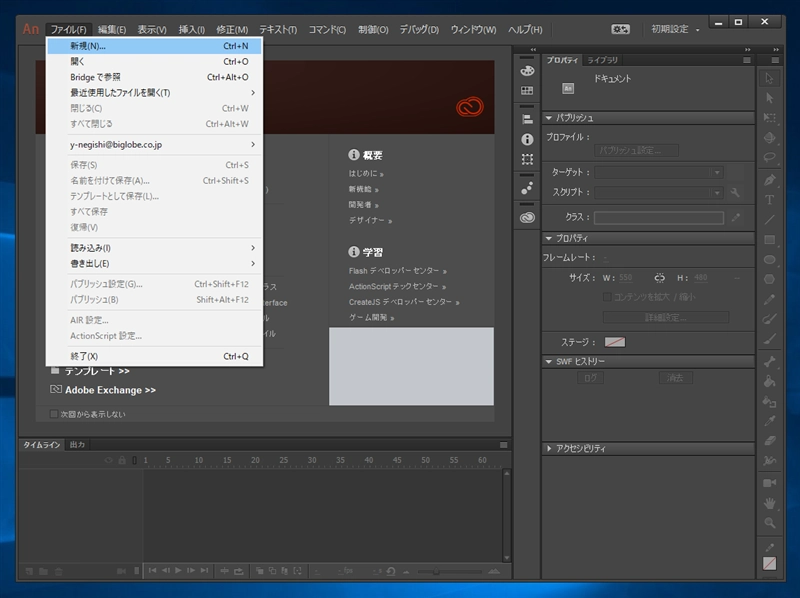Select the Lasso tool

(769, 157)
